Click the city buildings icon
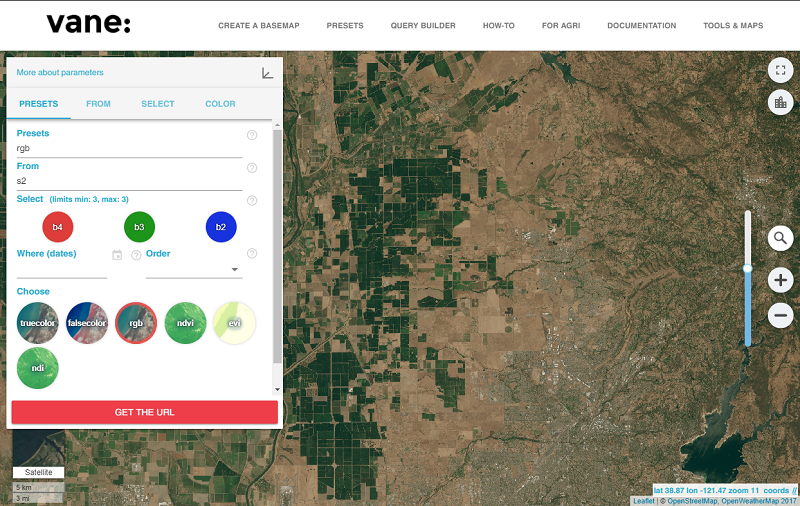This screenshot has height=506, width=800. click(x=780, y=102)
